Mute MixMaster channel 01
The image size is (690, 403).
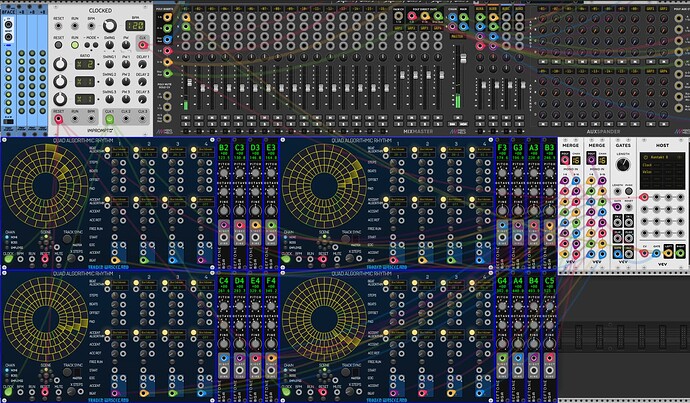(186, 117)
